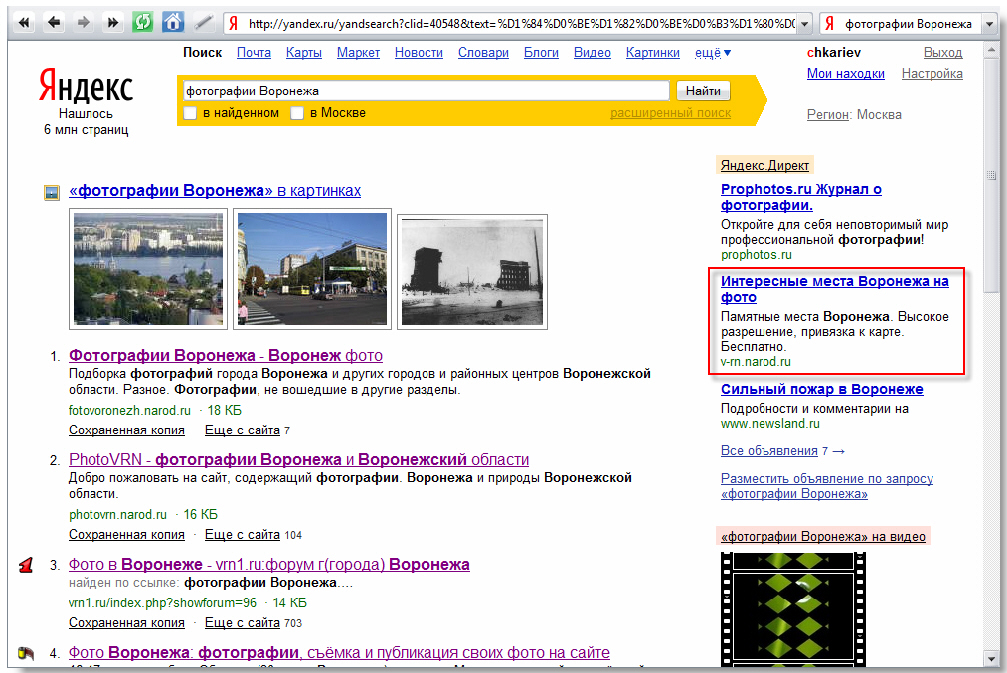Open the street crosswalk photo thumbnail
The width and height of the screenshot is (1007, 673).
tap(312, 269)
